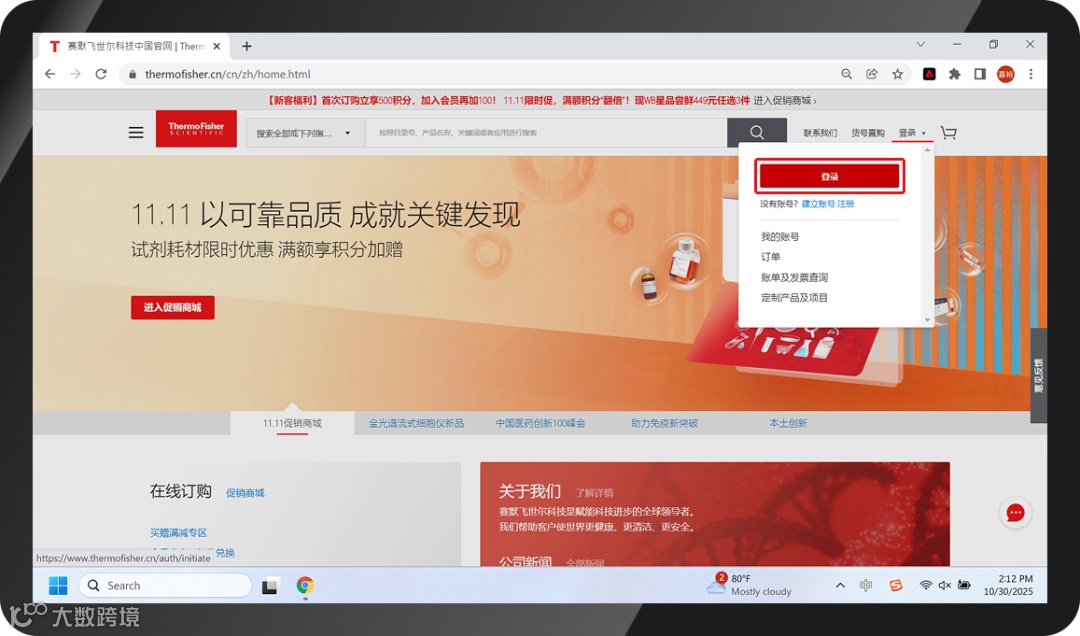The height and width of the screenshot is (636, 1080).
Task: Open Task View on the taskbar
Action: coord(270,586)
